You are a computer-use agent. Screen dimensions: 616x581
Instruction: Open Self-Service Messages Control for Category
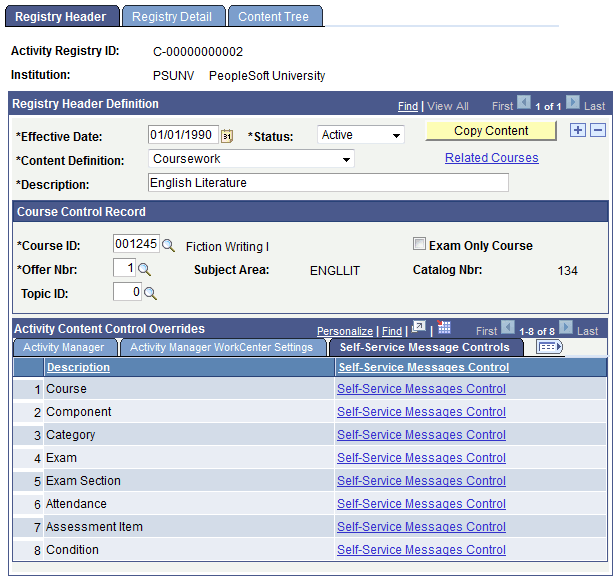(x=421, y=434)
